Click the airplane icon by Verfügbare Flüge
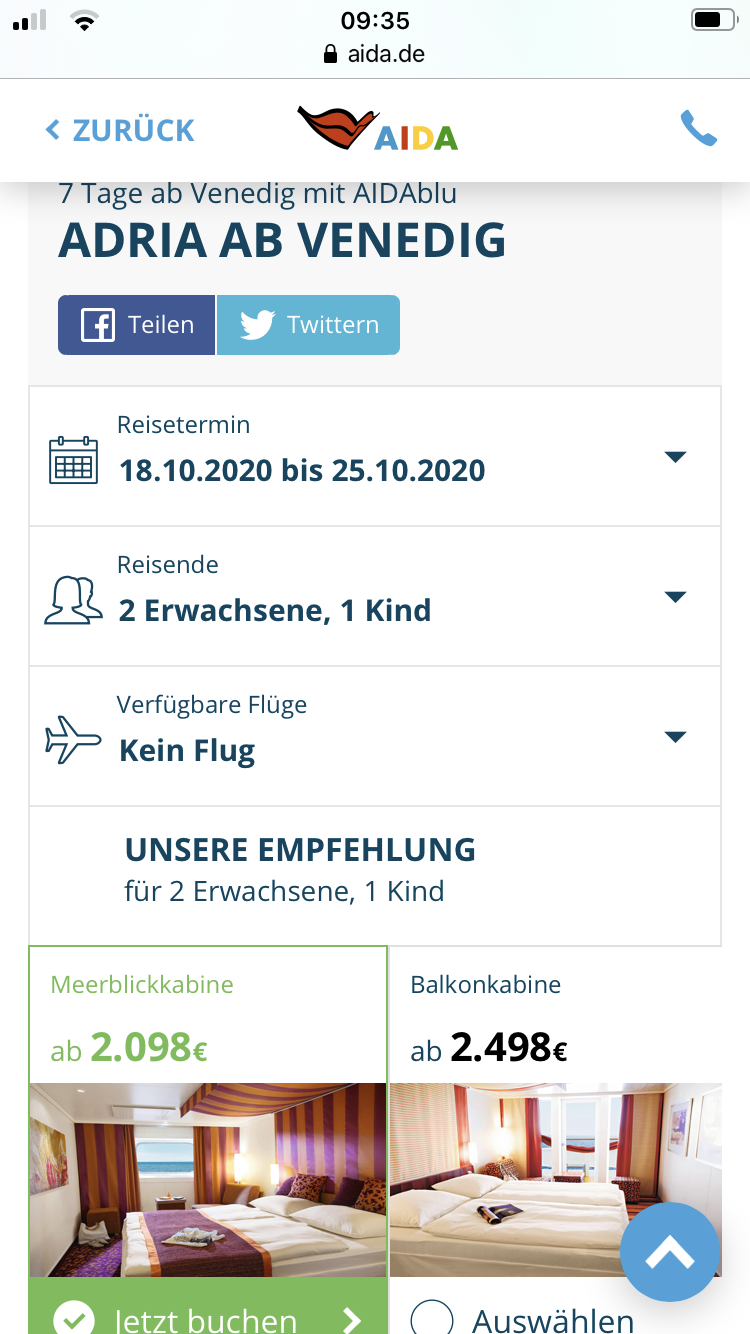 [x=73, y=741]
